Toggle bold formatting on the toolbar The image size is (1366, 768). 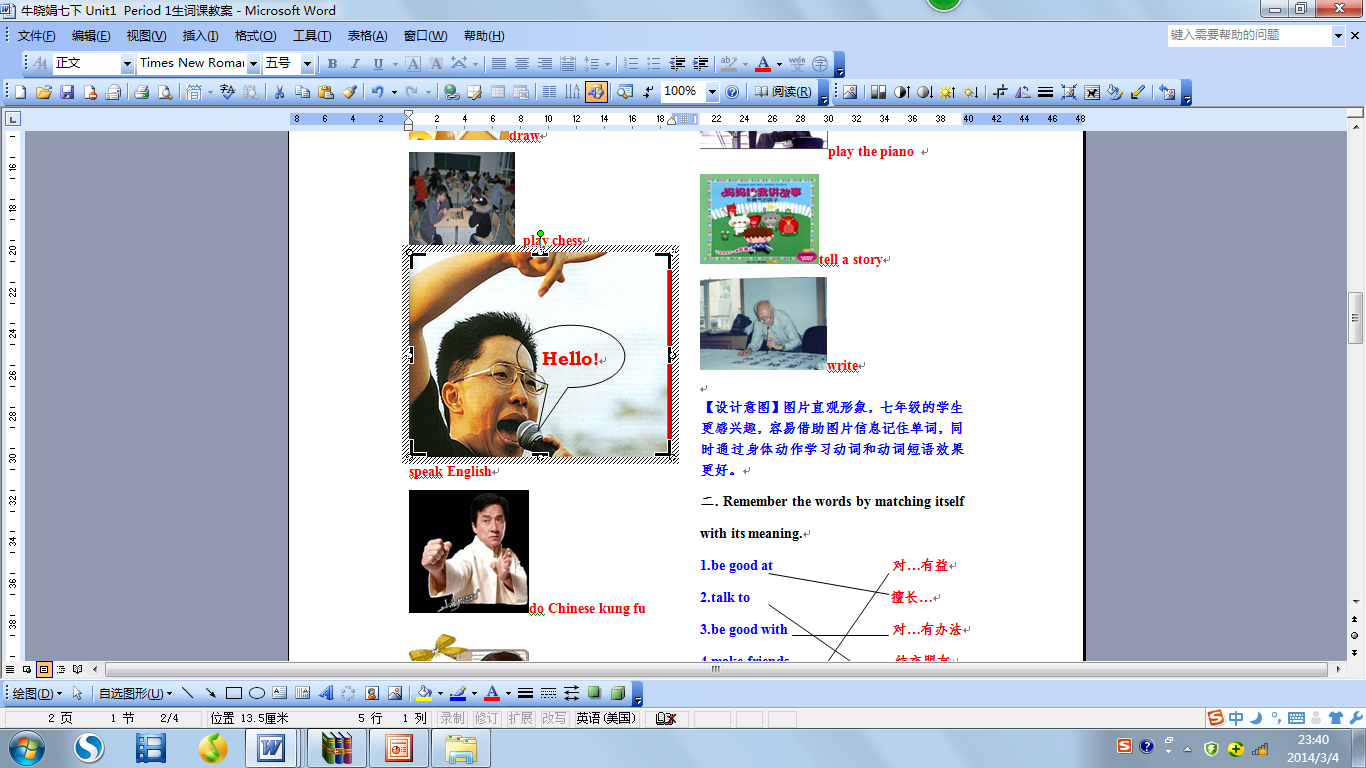pos(332,63)
